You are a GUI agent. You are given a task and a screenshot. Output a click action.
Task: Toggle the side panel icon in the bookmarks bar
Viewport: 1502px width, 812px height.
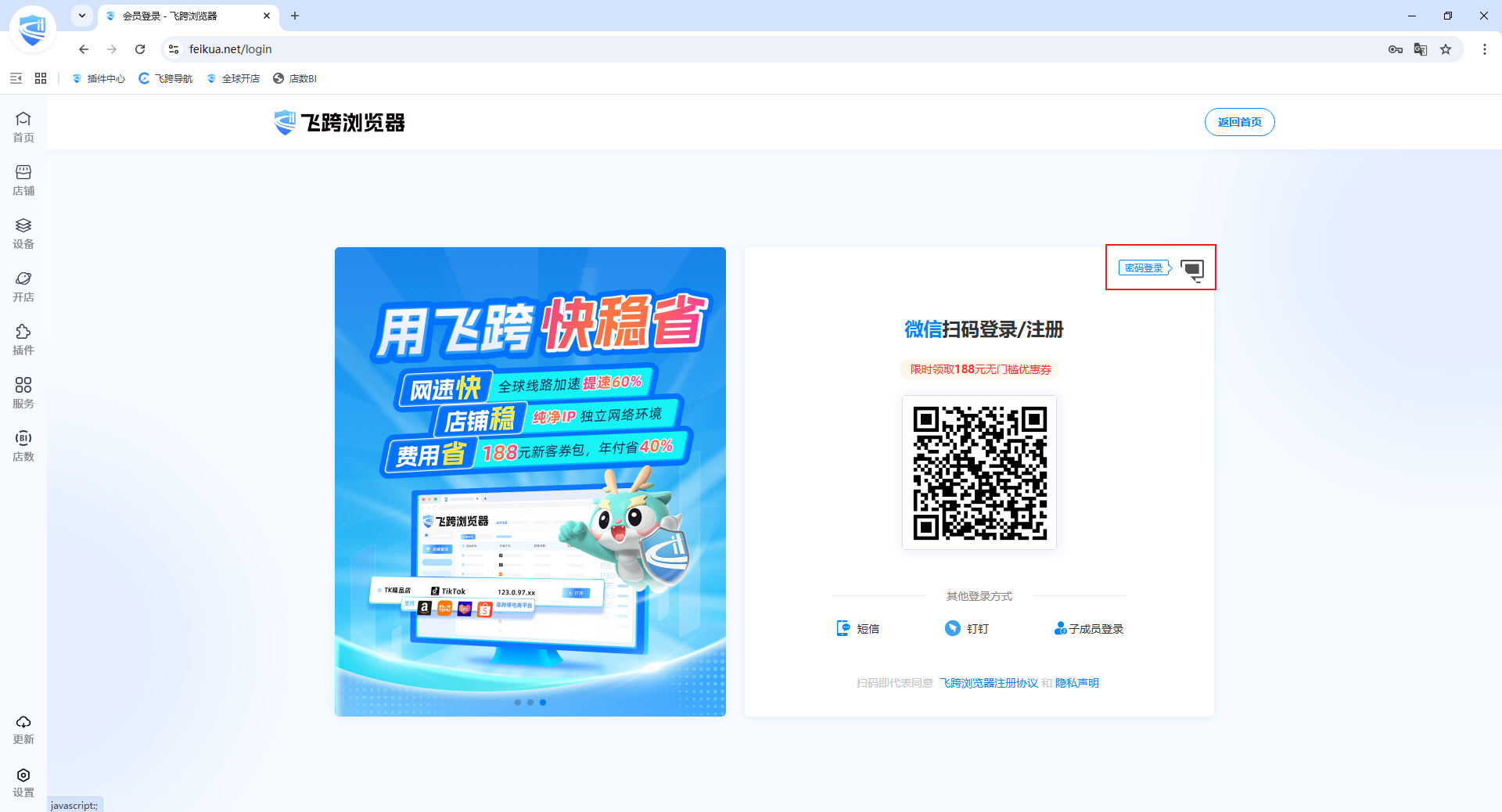pyautogui.click(x=16, y=78)
